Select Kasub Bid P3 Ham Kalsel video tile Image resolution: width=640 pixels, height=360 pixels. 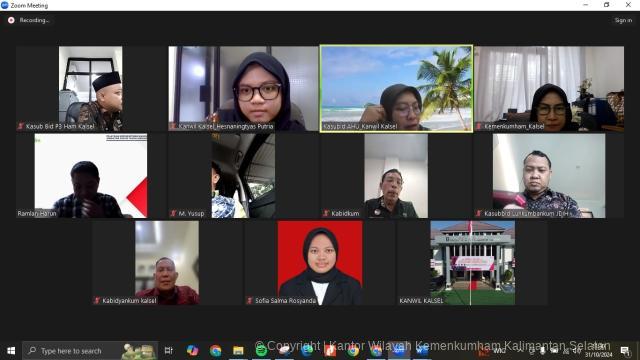click(91, 89)
